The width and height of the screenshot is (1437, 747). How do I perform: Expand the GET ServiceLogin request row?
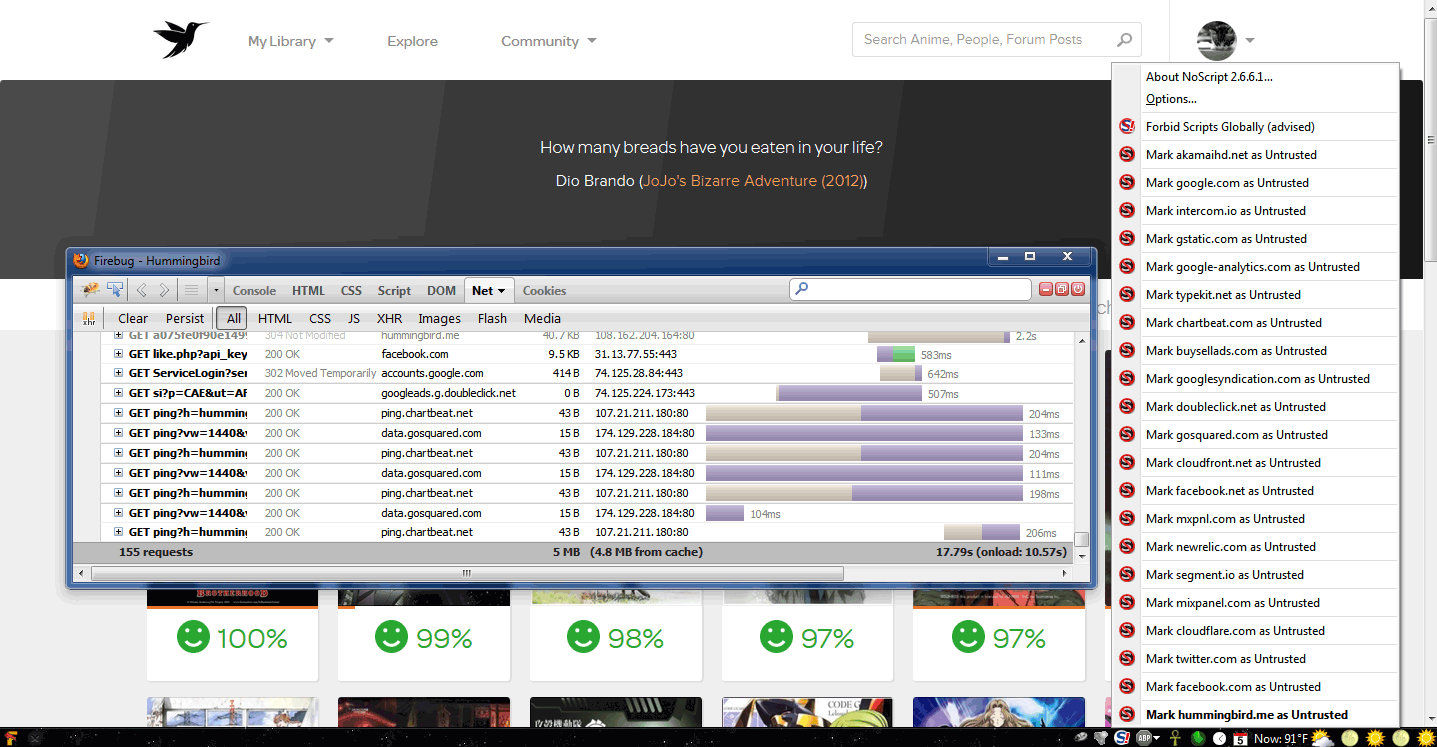point(118,373)
